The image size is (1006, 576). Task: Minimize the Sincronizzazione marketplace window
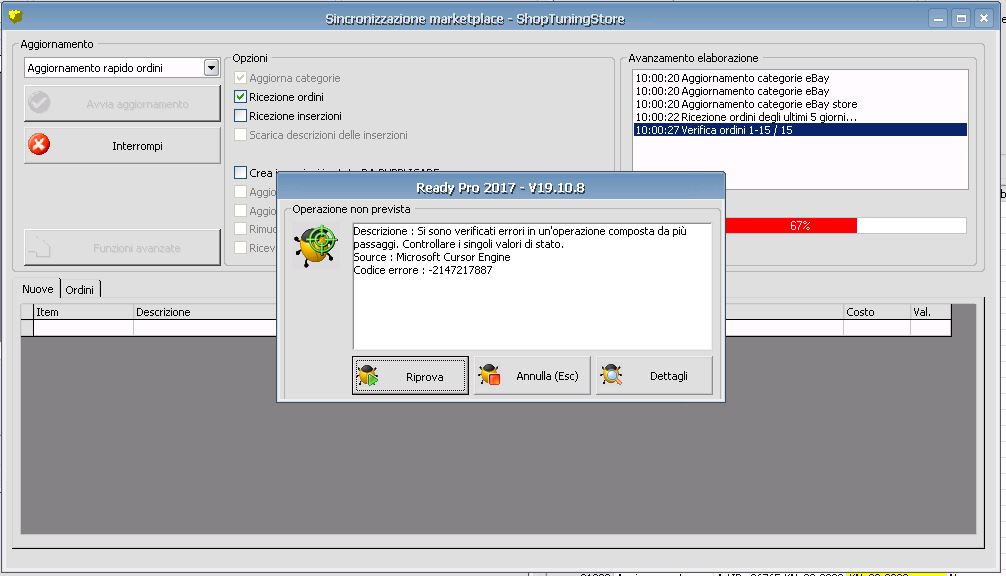coord(938,18)
